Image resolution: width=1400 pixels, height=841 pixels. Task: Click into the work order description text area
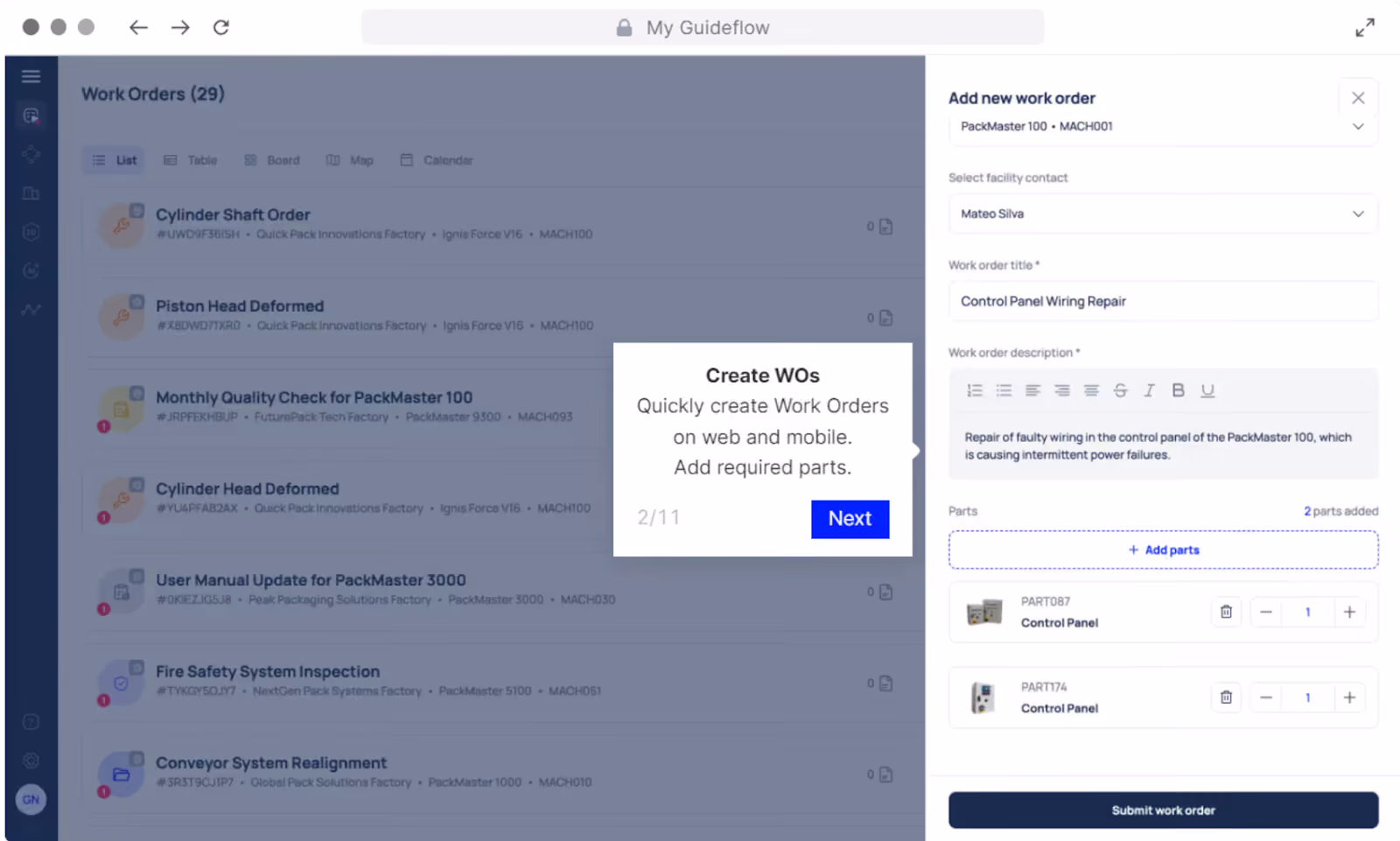(x=1163, y=446)
